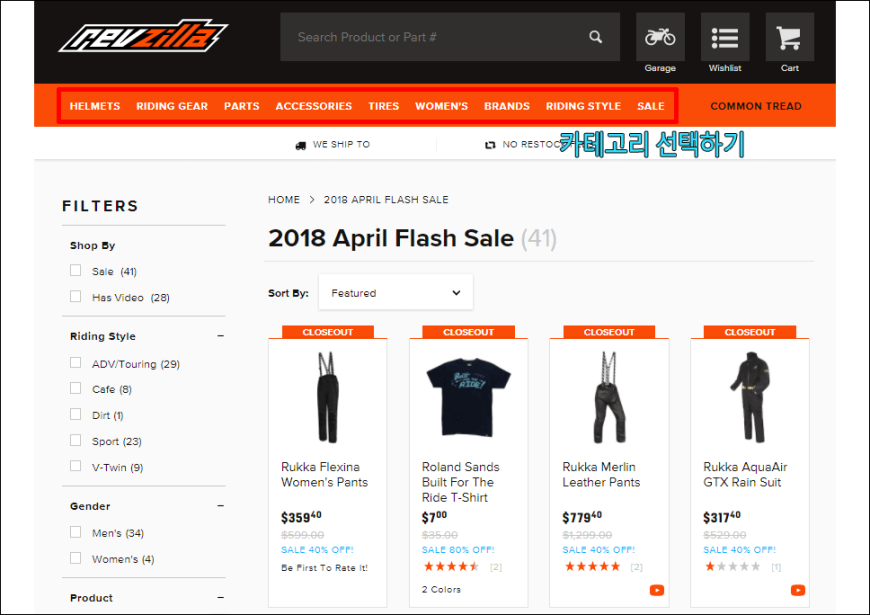
Task: Check the Sale (41) filter
Action: [x=75, y=270]
